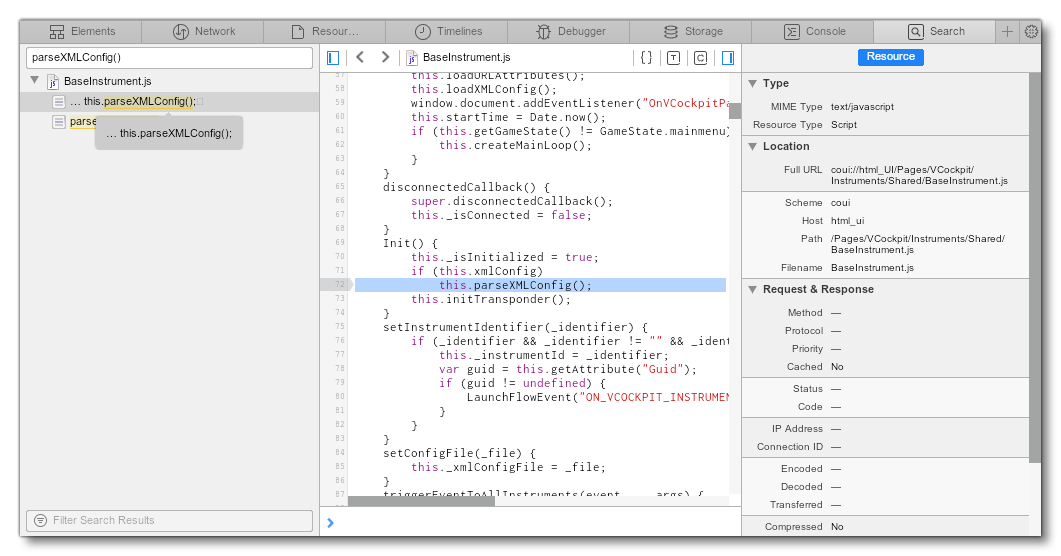Add a new tab with plus icon
Screen dimensions: 1061x556
[x=1008, y=31]
